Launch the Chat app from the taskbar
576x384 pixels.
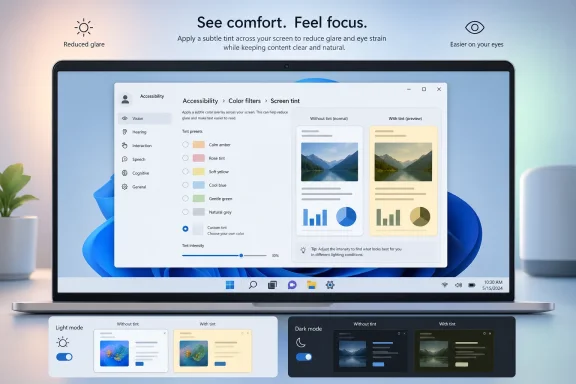292,285
